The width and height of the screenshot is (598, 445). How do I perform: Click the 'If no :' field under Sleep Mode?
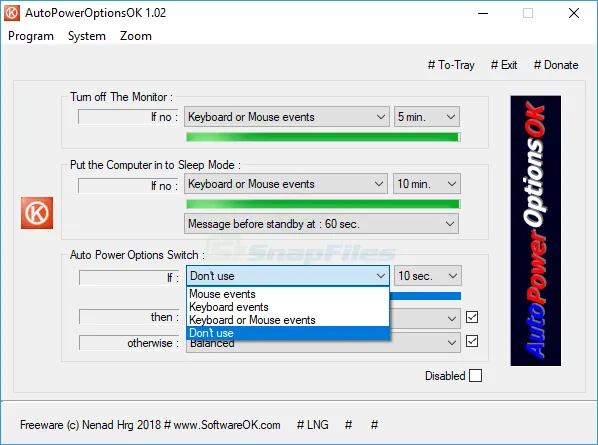click(x=128, y=186)
